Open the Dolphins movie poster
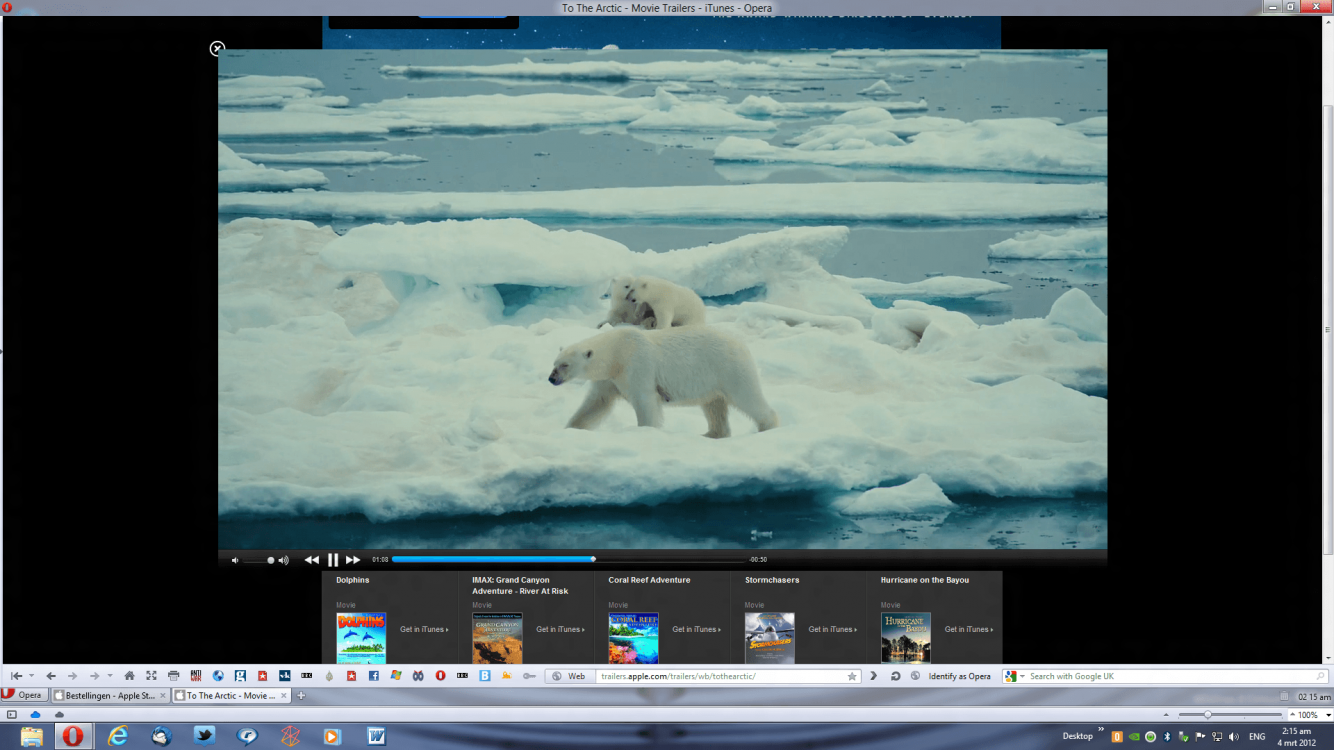Image resolution: width=1334 pixels, height=750 pixels. click(x=361, y=638)
